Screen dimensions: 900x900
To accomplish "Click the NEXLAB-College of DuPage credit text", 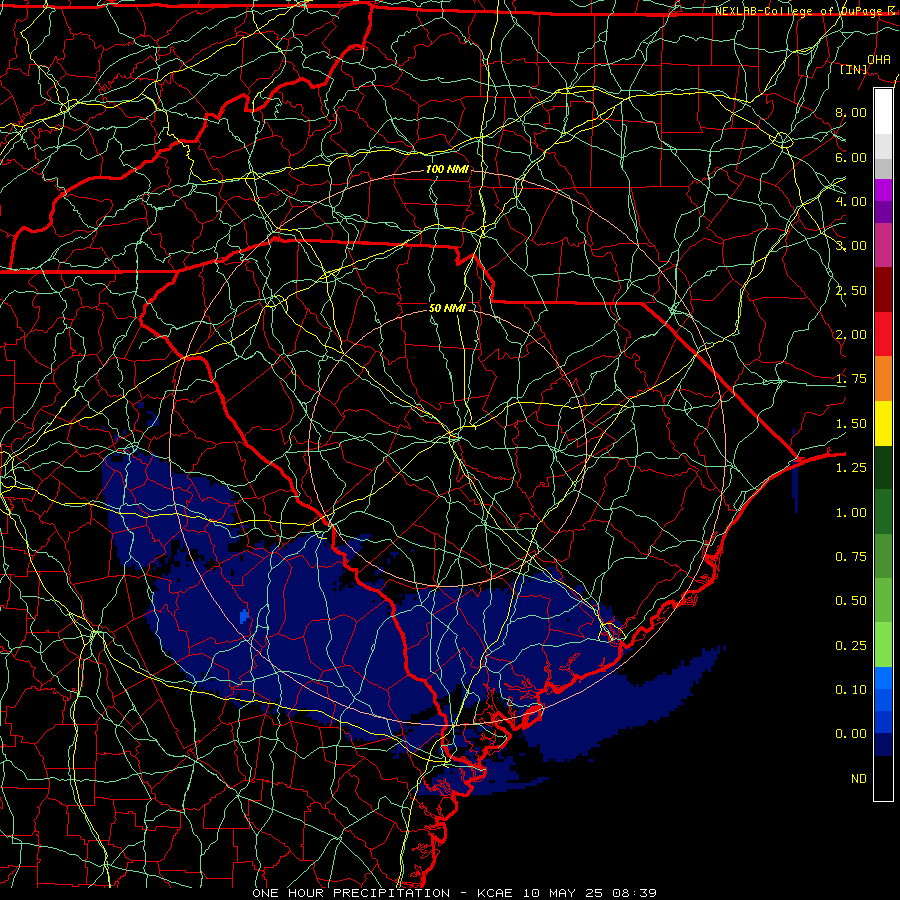I will (x=804, y=11).
